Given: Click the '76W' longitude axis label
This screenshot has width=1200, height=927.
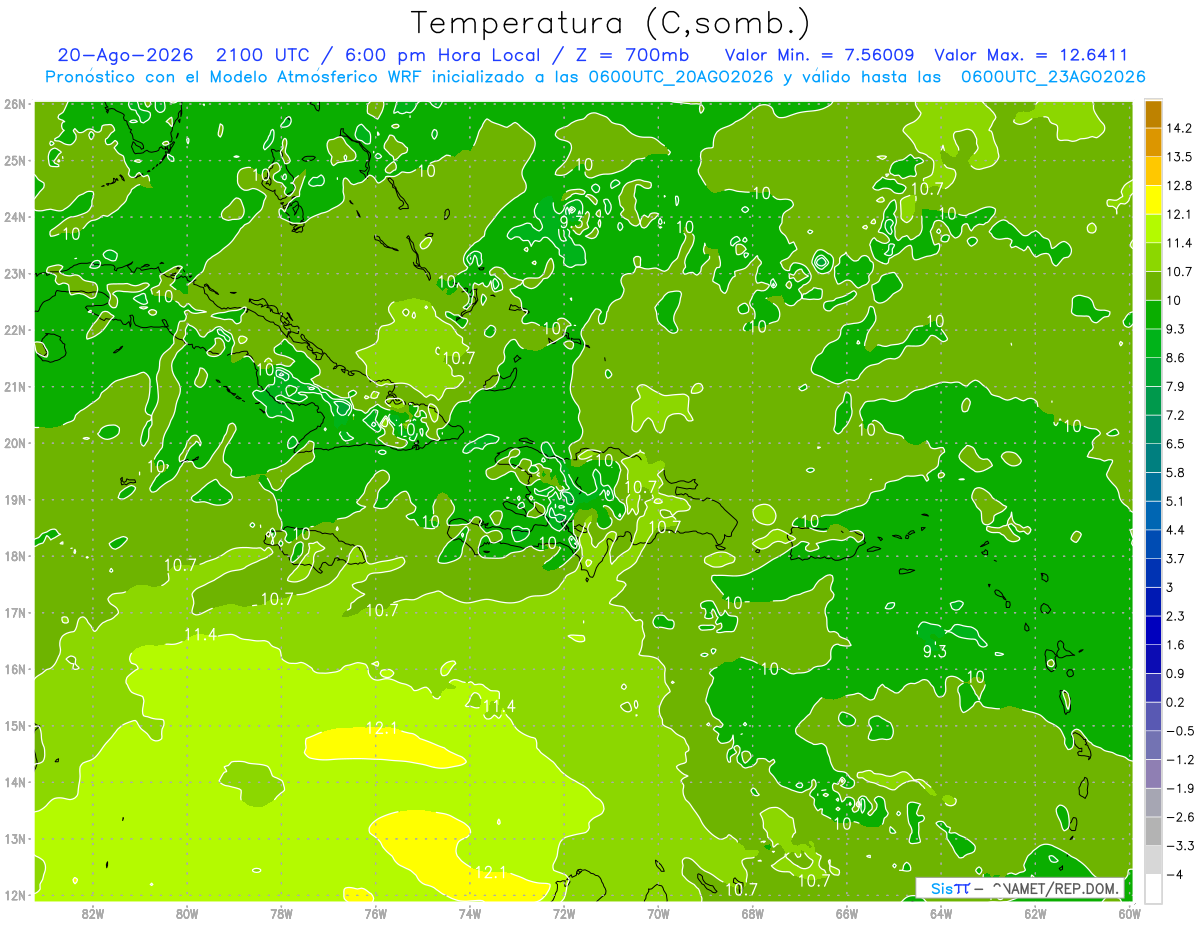Looking at the screenshot, I should (x=375, y=914).
